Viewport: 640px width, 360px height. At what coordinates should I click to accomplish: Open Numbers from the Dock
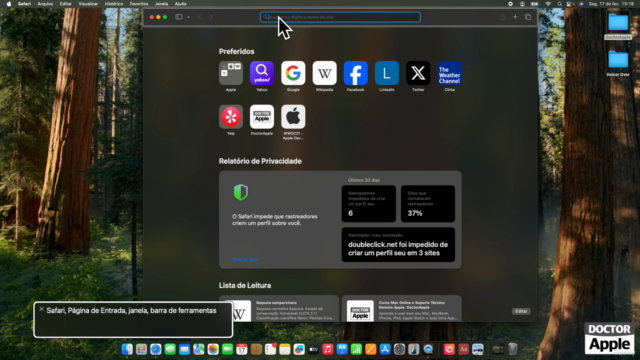click(356, 349)
